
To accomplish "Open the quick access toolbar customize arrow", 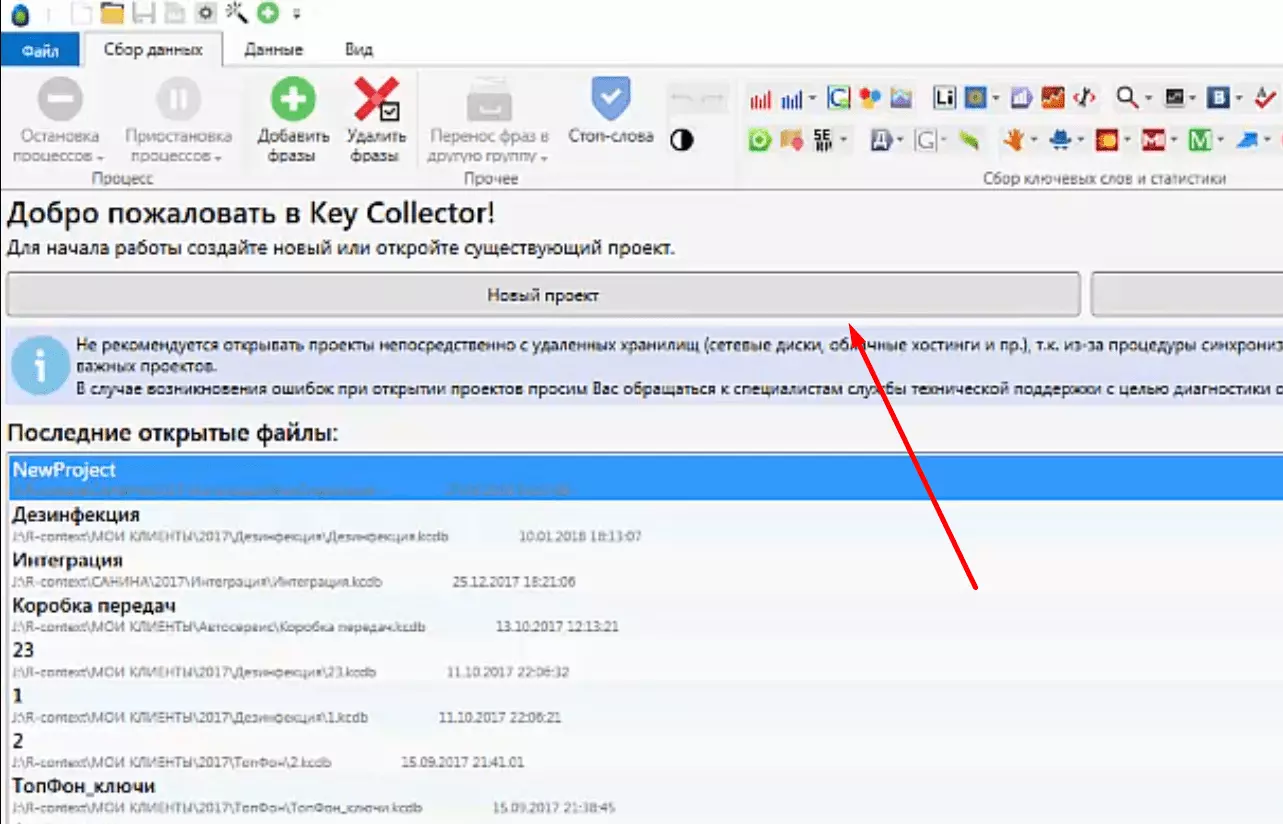I will 296,15.
